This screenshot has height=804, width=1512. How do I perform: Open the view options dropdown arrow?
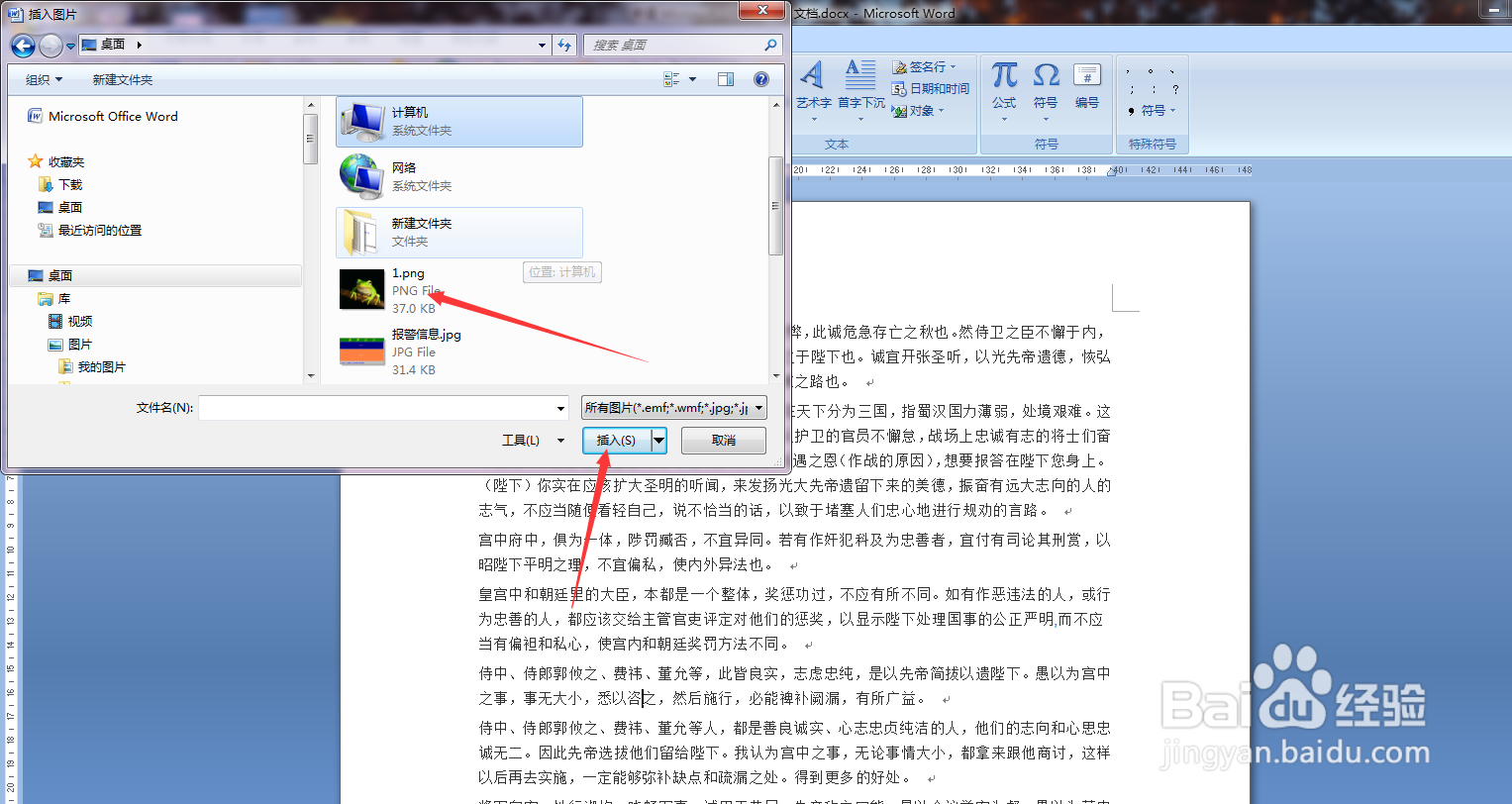[x=692, y=79]
